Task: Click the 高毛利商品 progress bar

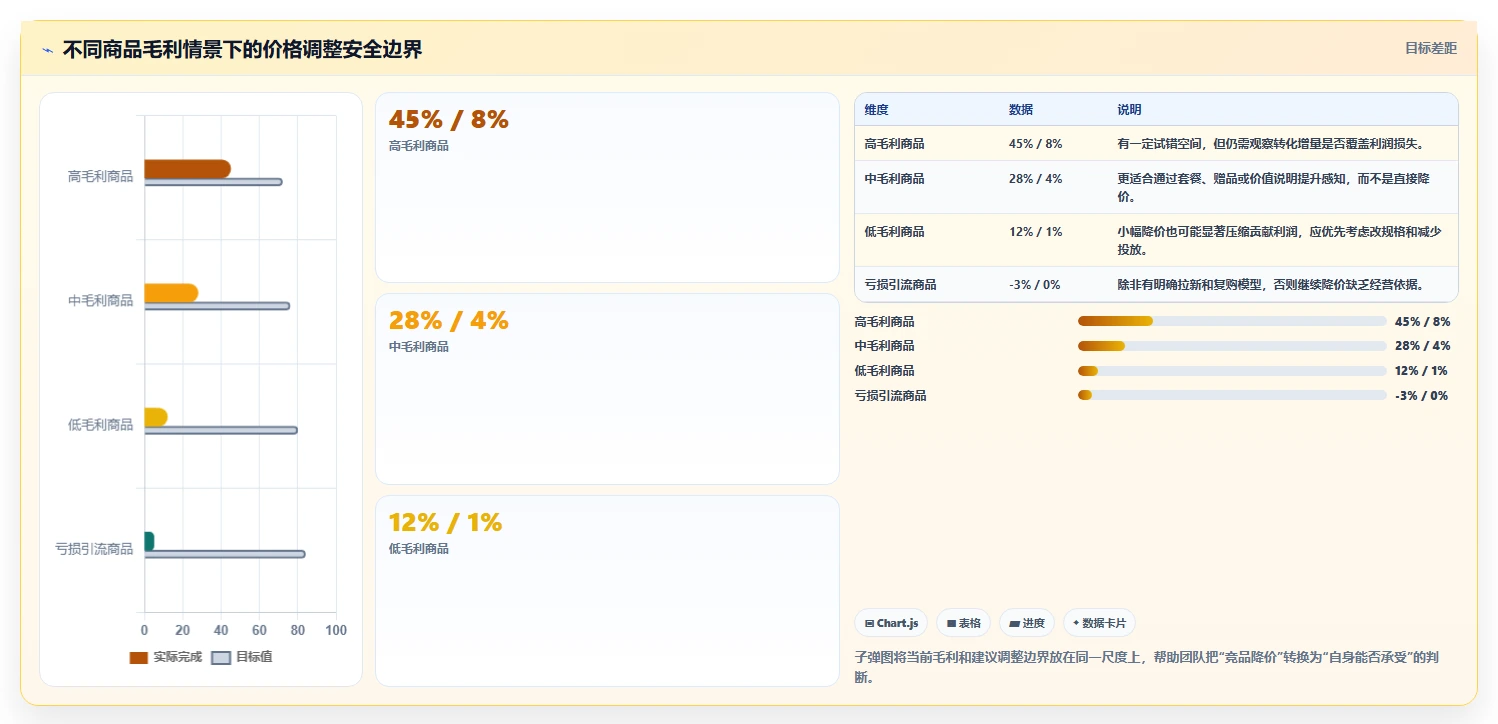Action: pos(1232,321)
